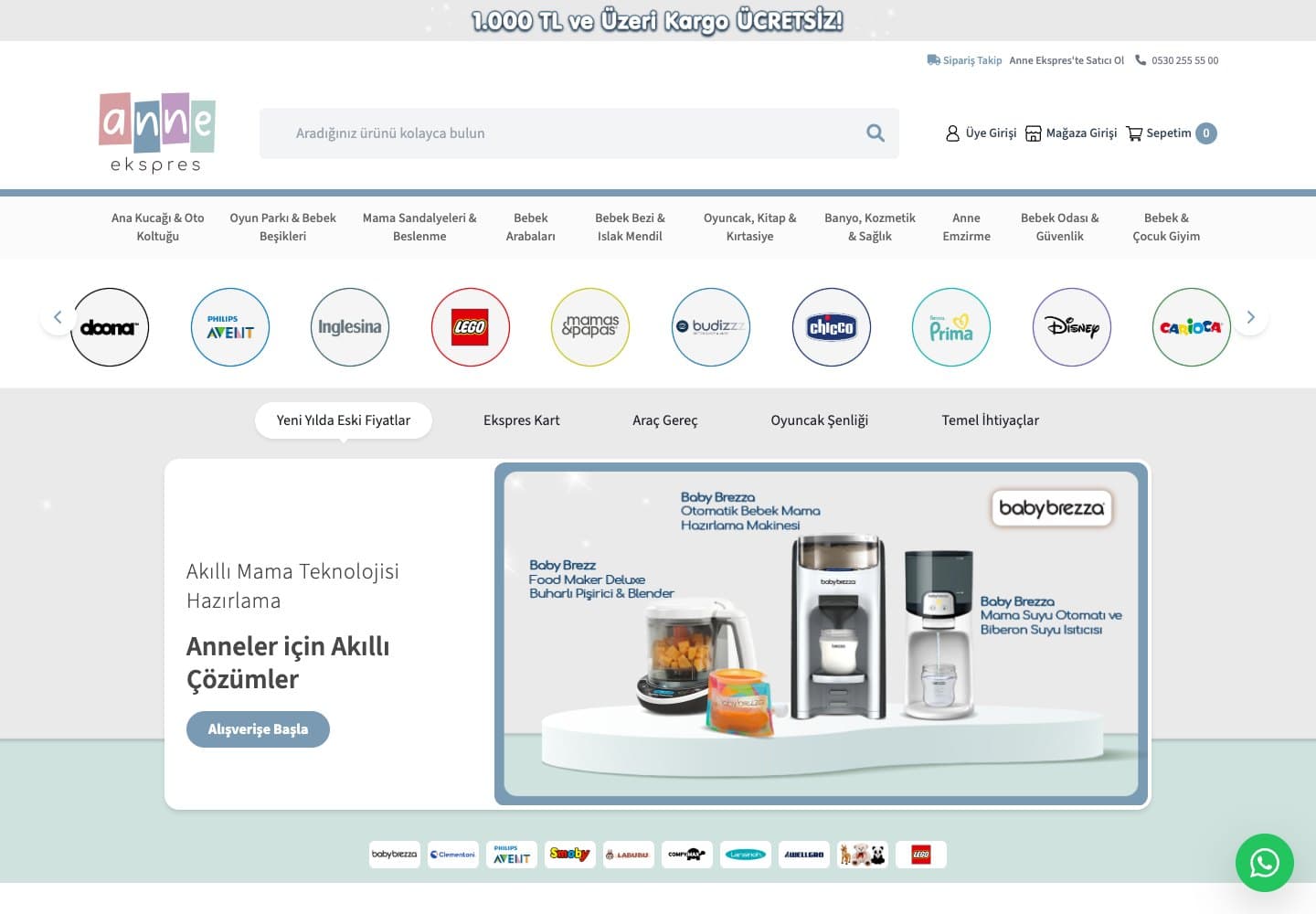Switch to Oyuncak Şenliği tab
The height and width of the screenshot is (914, 1316).
click(x=820, y=420)
